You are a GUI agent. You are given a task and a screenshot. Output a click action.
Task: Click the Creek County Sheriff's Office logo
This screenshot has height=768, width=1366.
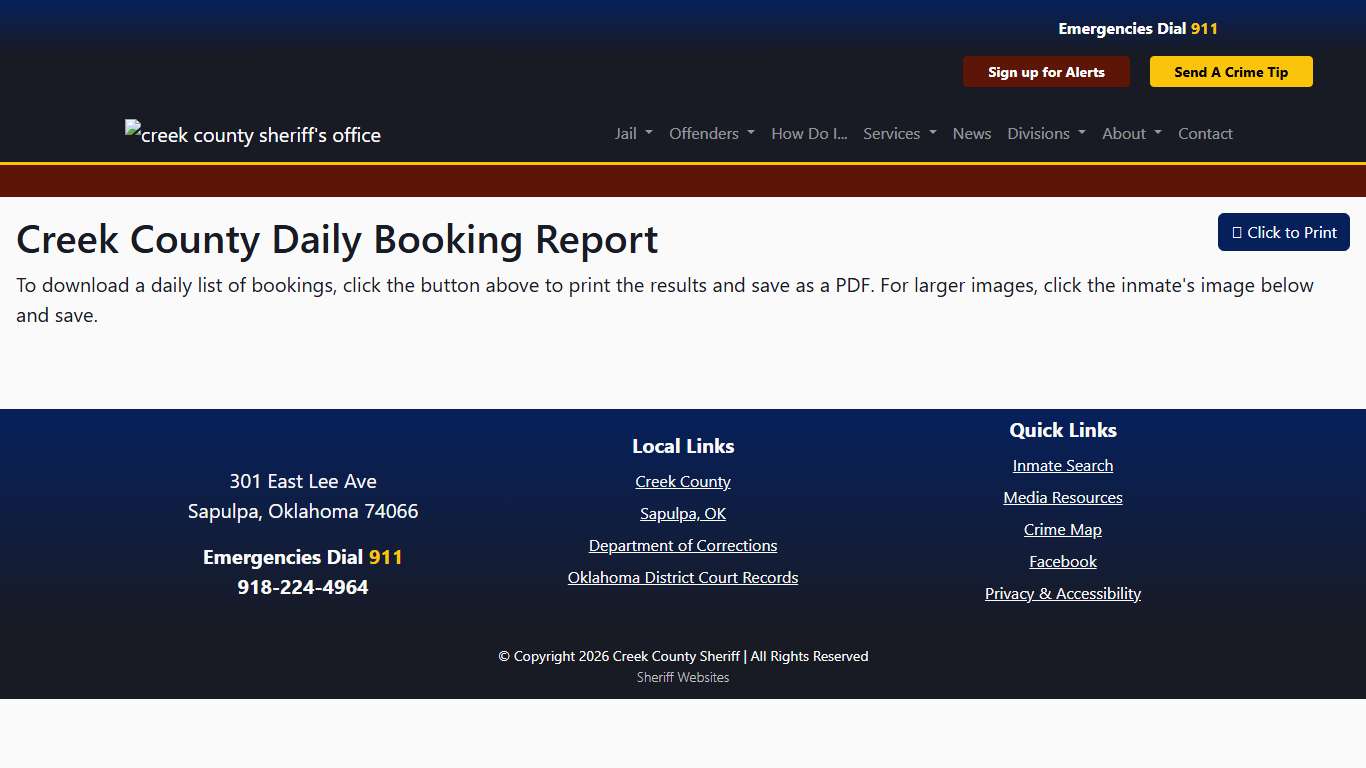tap(252, 133)
